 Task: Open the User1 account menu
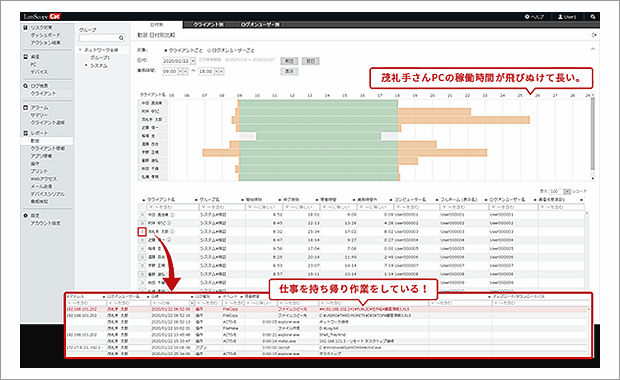click(x=567, y=17)
